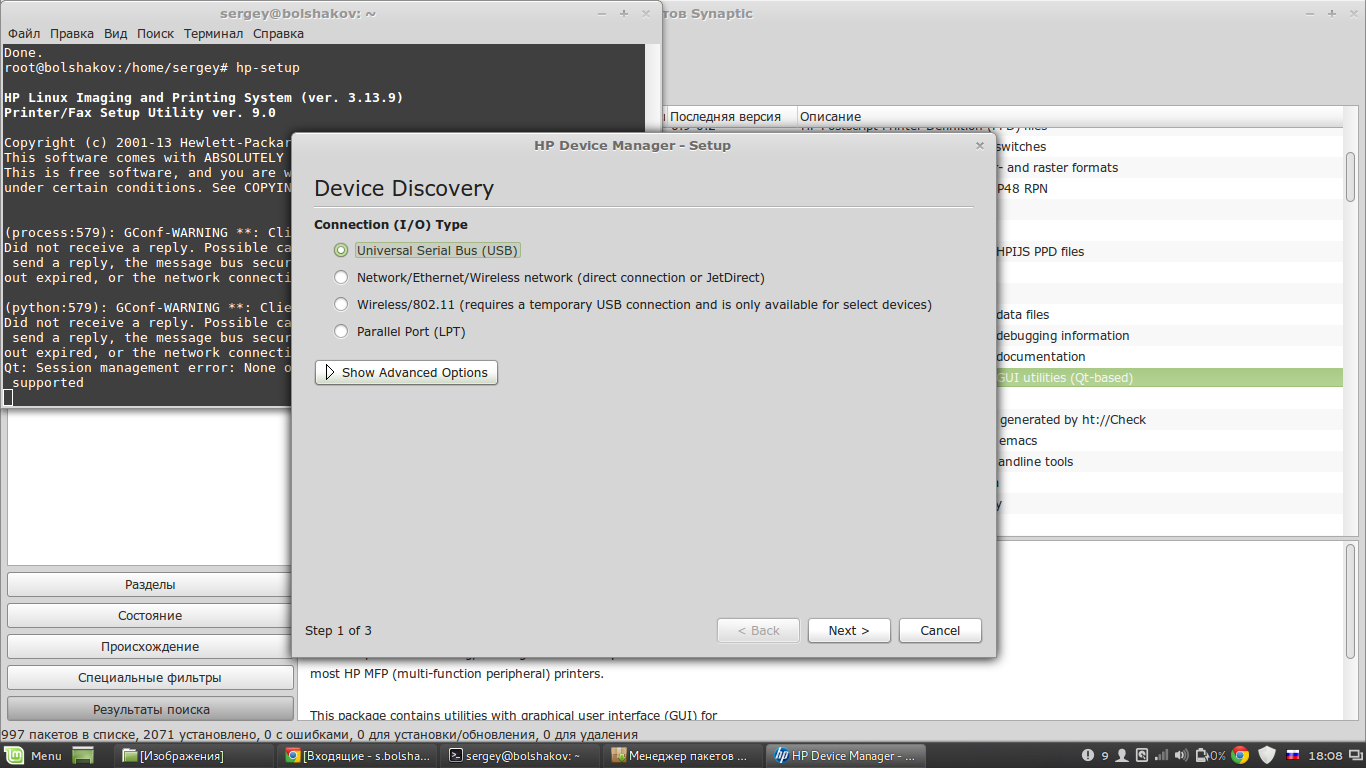Click Next in HP Device Manager
This screenshot has width=1366, height=768.
849,630
